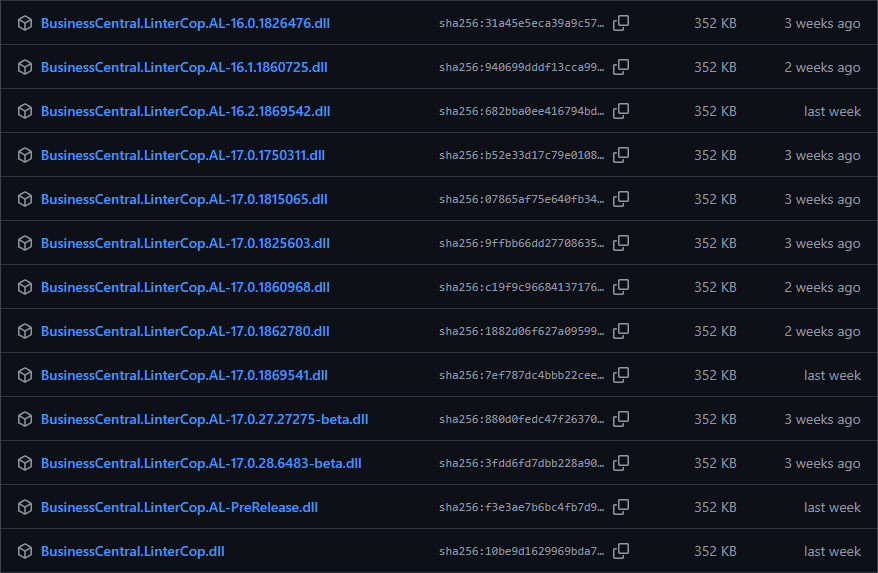Copy SHA256 hash for AL-17.0.1750311.dll

(x=621, y=155)
